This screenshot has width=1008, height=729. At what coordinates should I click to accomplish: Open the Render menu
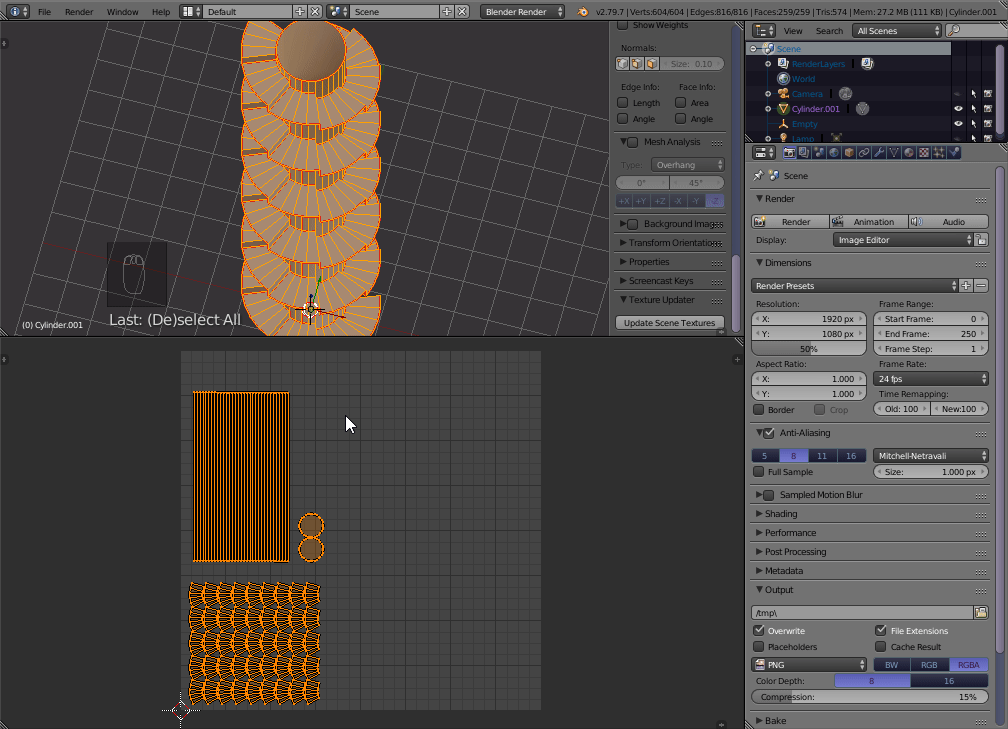tap(78, 12)
